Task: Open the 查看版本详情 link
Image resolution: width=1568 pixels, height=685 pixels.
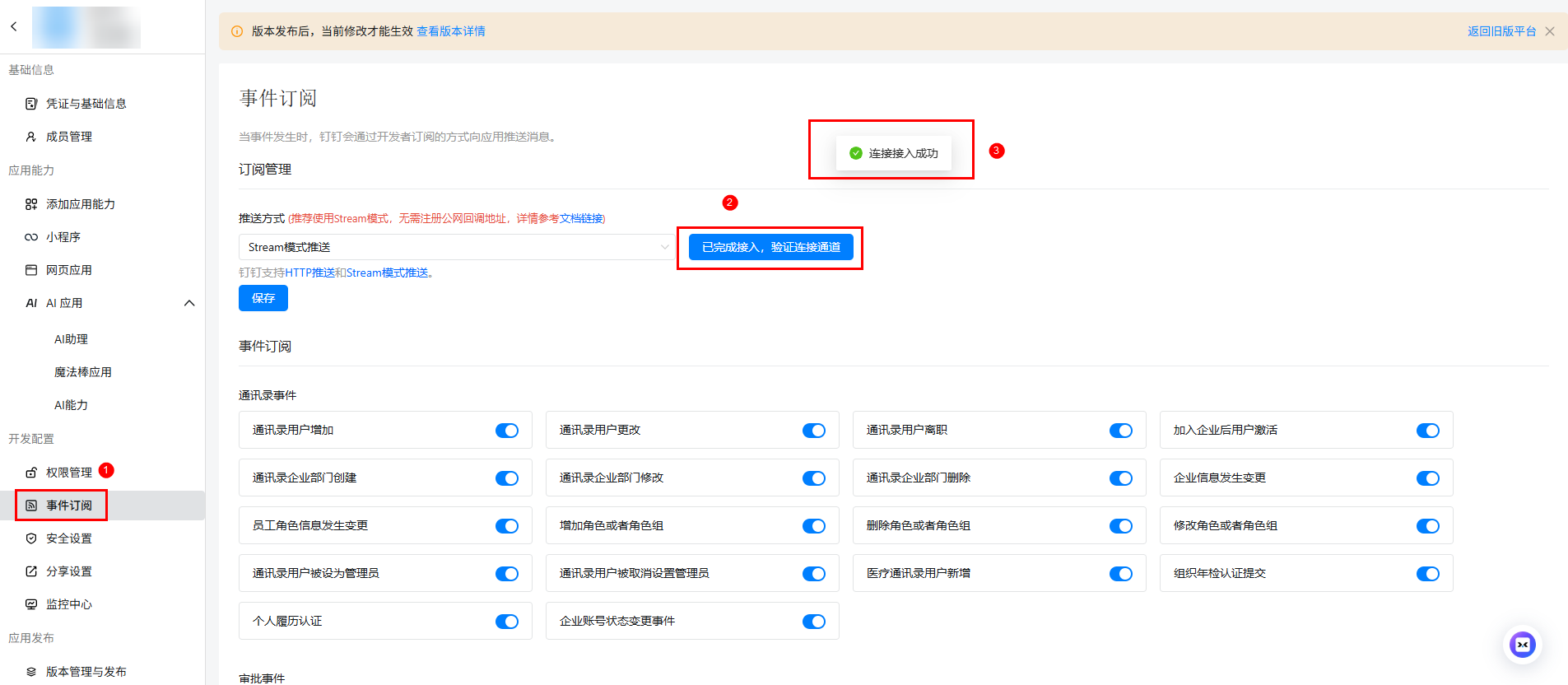Action: click(450, 31)
